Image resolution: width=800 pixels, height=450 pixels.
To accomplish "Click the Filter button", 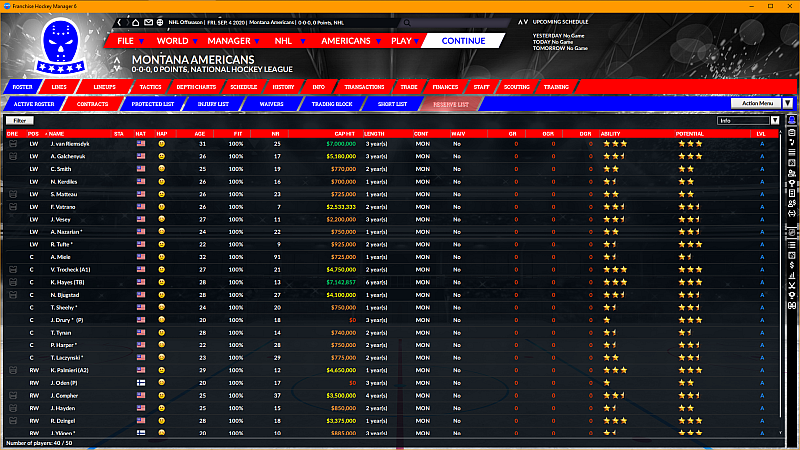I will pyautogui.click(x=18, y=120).
